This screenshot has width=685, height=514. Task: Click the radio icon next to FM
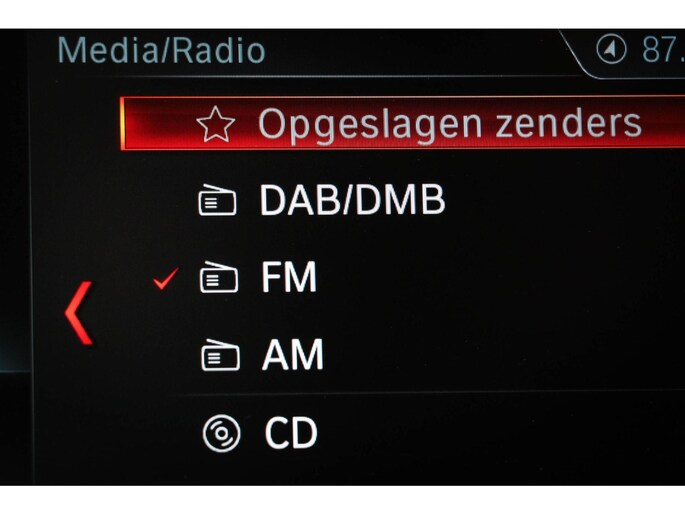pos(219,277)
